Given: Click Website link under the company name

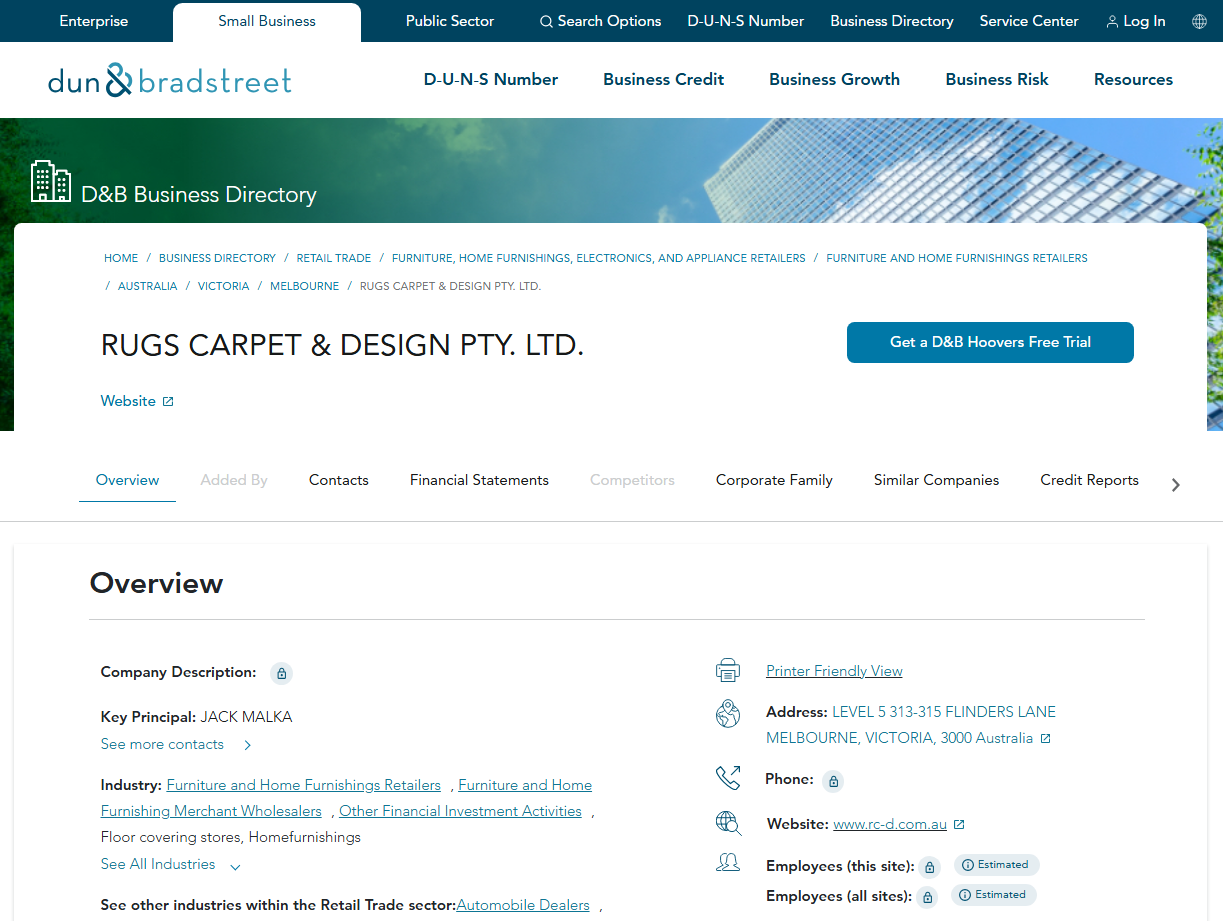Looking at the screenshot, I should (x=137, y=401).
